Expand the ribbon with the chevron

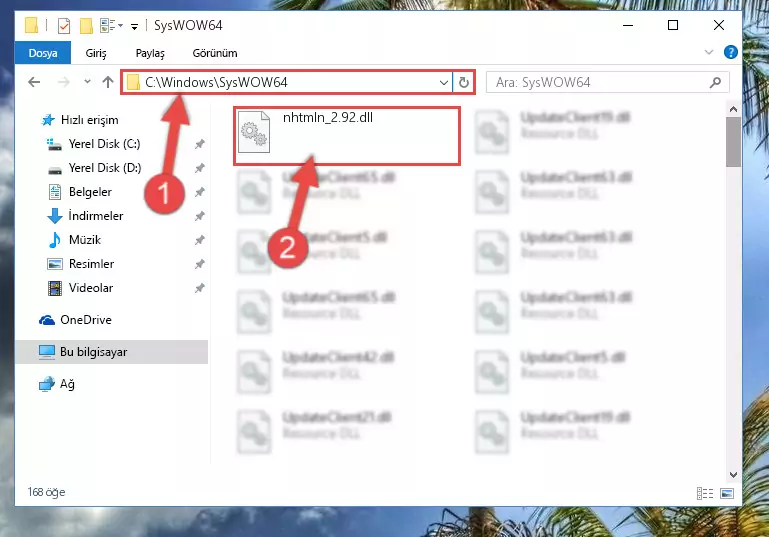[x=709, y=52]
